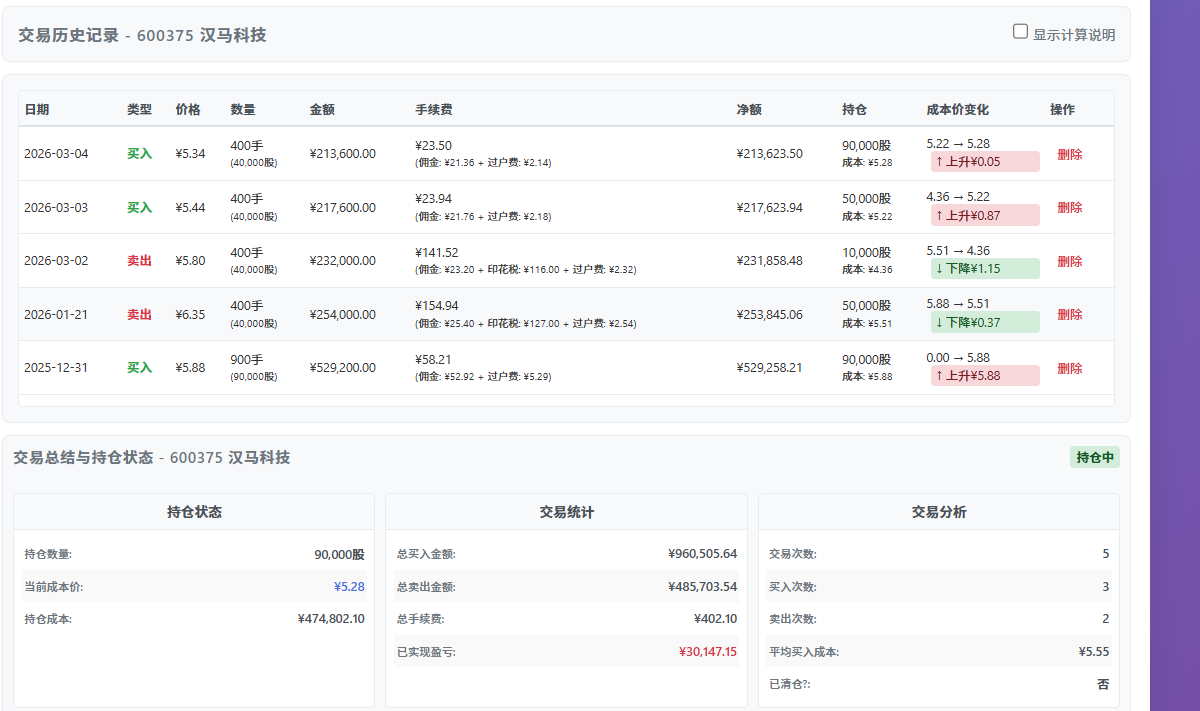Image resolution: width=1200 pixels, height=711 pixels.
Task: Click the 日期 column header
Action: click(37, 109)
